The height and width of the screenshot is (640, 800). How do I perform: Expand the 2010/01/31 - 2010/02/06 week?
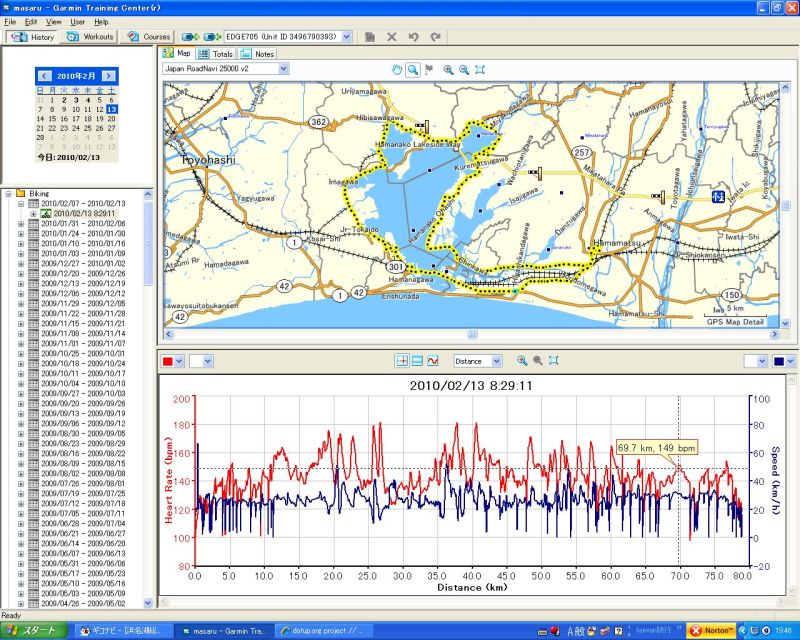pyautogui.click(x=21, y=224)
